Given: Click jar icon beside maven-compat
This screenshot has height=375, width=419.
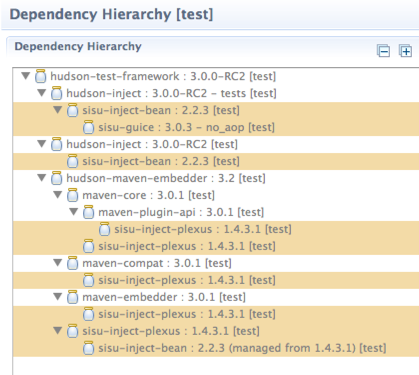Looking at the screenshot, I should 72,263.
